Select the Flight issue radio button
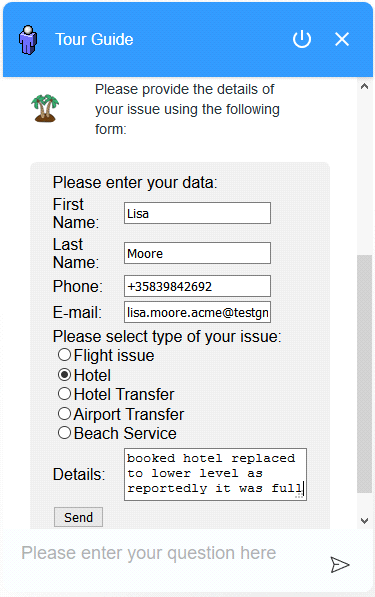The height and width of the screenshot is (597, 375). click(64, 355)
